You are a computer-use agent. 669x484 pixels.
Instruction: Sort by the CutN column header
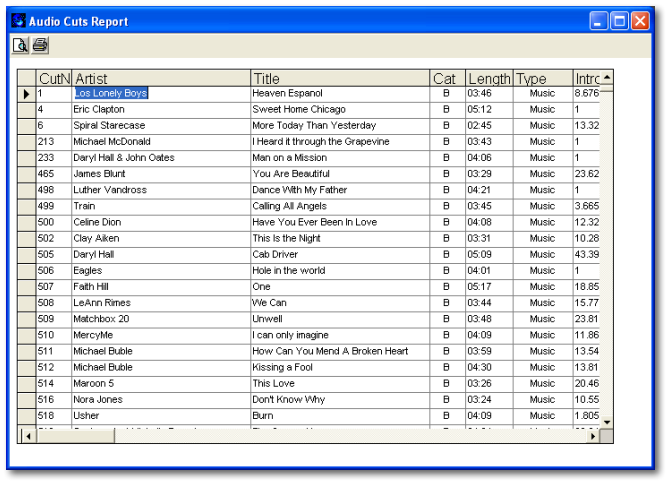[54, 79]
